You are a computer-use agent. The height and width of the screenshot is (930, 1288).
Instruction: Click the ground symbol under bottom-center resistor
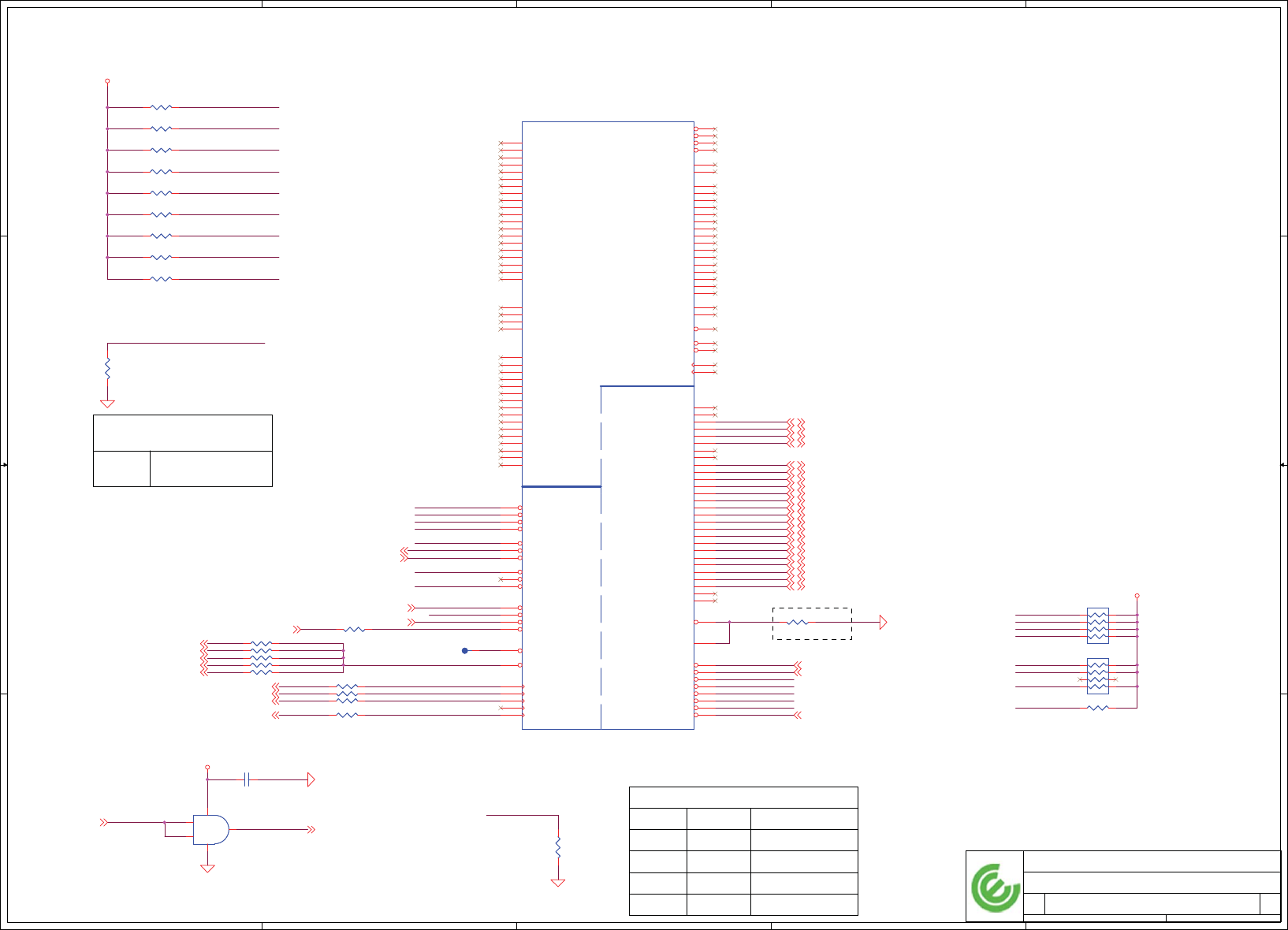[x=558, y=883]
